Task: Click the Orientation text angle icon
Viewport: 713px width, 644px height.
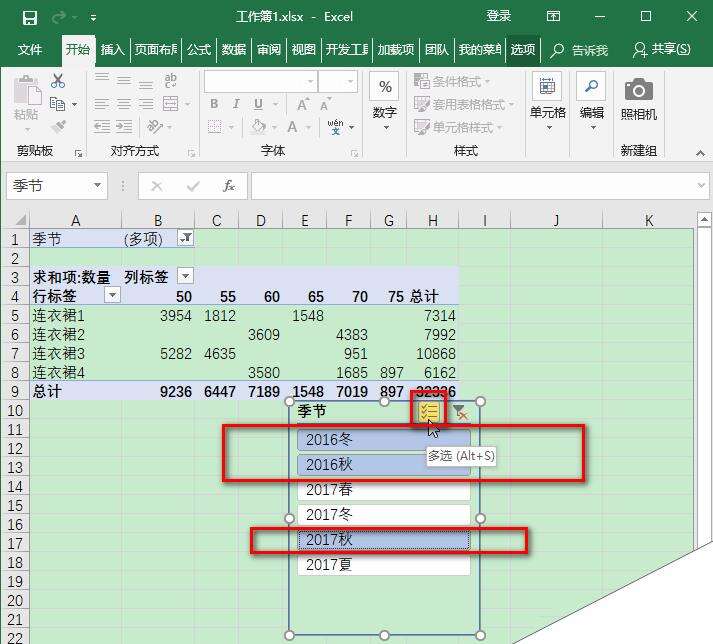Action: (155, 126)
